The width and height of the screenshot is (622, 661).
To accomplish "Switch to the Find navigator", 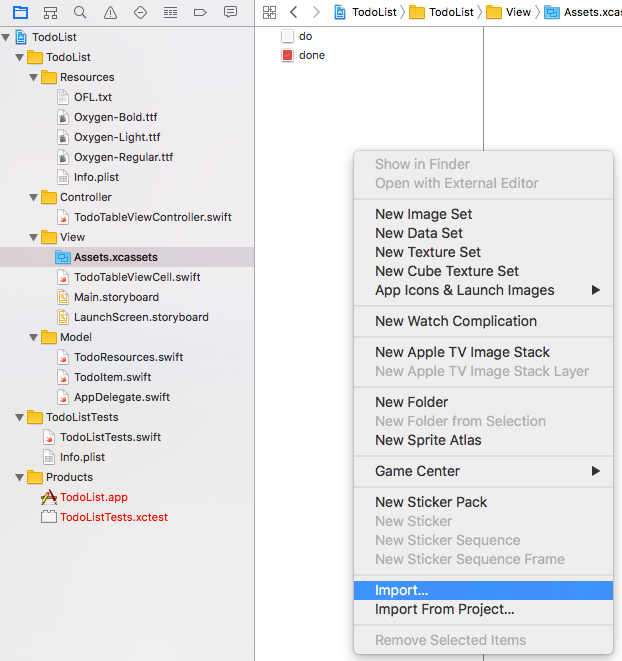I will tap(80, 12).
